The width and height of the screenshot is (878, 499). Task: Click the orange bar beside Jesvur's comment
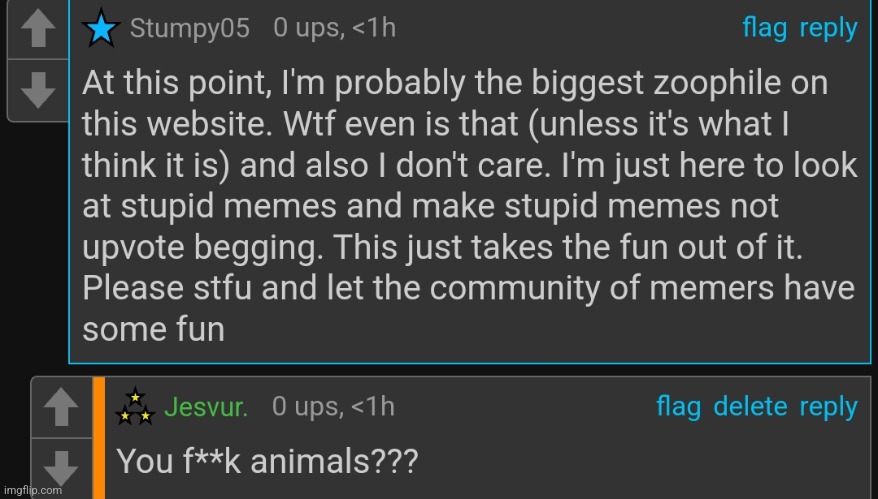(99, 437)
